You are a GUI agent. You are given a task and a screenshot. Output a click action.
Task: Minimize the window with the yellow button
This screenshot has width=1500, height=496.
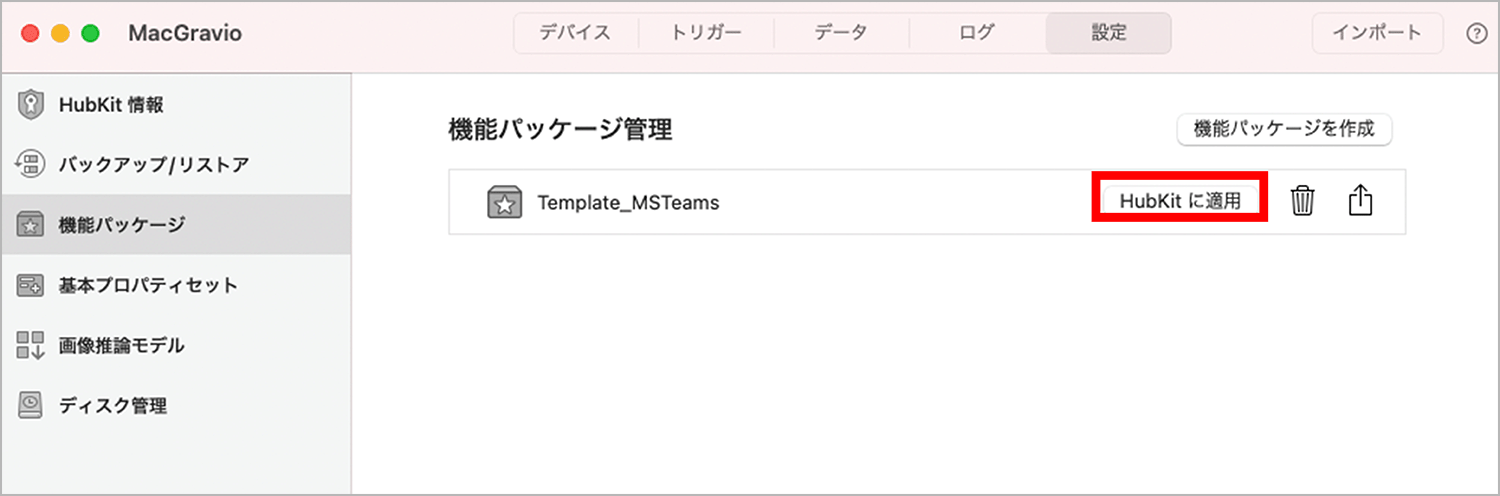[60, 34]
